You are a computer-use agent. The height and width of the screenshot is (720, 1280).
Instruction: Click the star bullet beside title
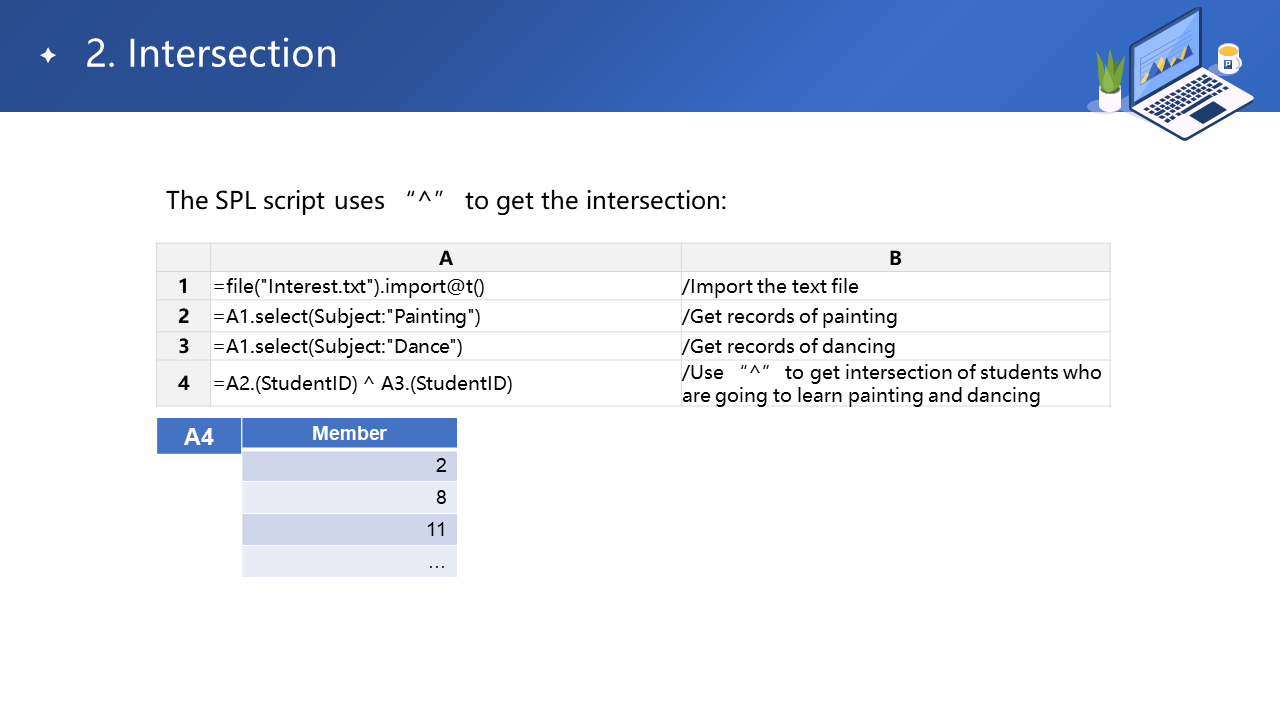[x=48, y=55]
